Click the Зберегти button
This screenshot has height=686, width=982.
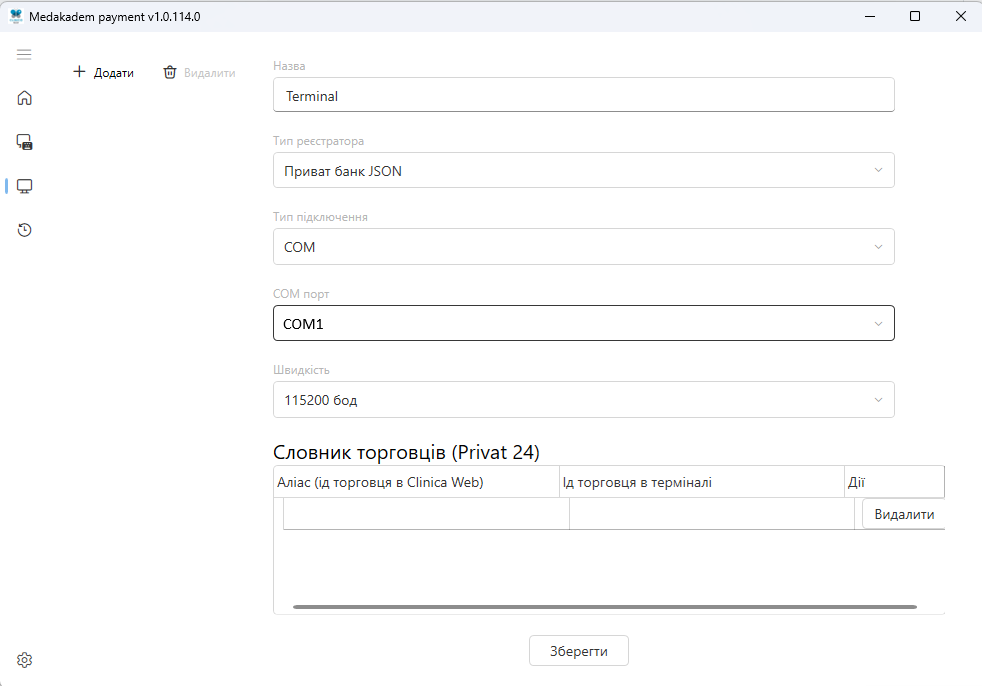[579, 651]
